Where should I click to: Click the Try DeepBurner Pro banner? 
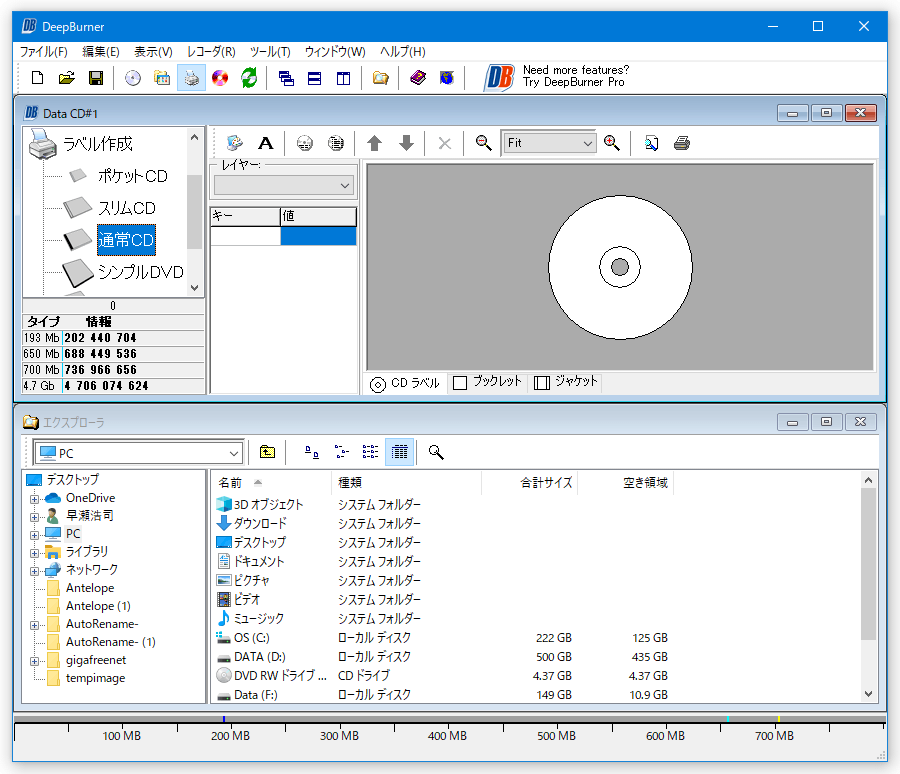pos(556,76)
